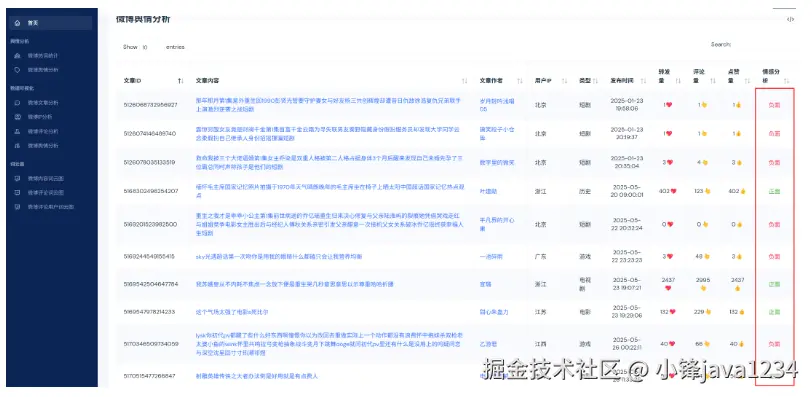Open article content link for ID 5126068732956927
The image size is (812, 397).
click(328, 105)
